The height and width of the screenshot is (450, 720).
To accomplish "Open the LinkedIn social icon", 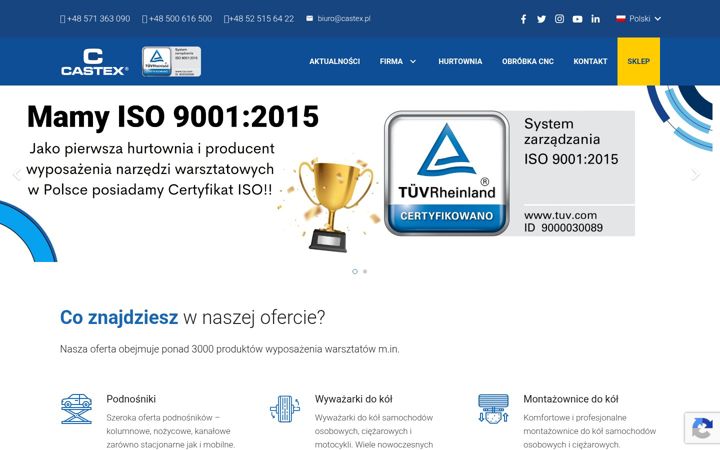I will 596,19.
